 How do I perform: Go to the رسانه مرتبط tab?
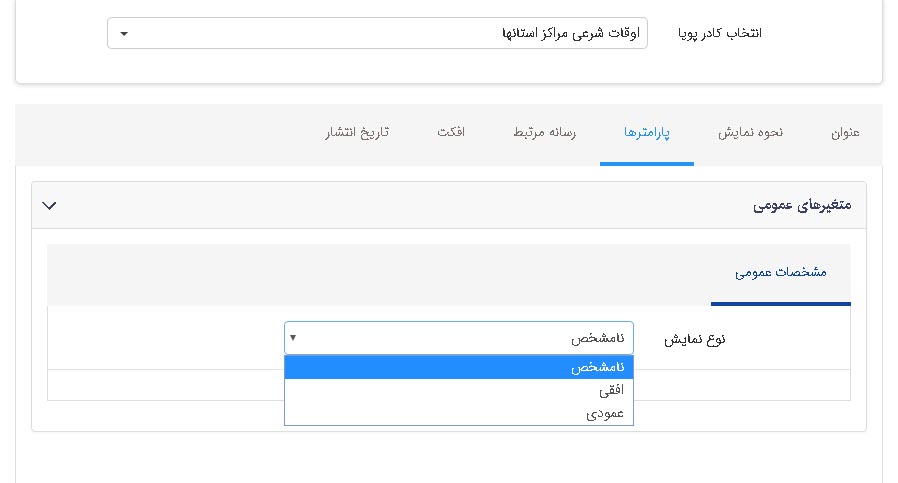pyautogui.click(x=545, y=133)
